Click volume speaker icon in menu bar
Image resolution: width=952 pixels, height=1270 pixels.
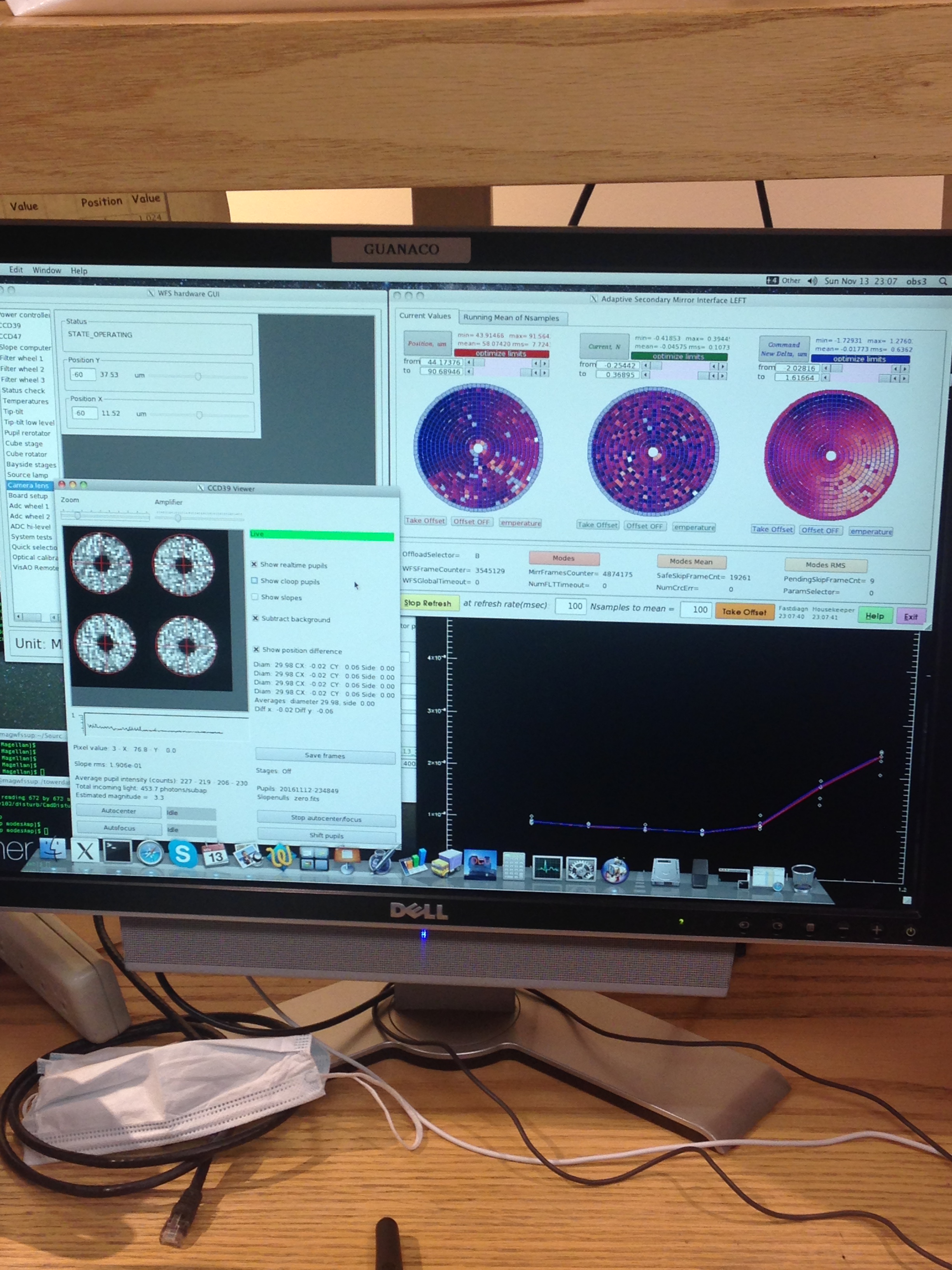(812, 281)
